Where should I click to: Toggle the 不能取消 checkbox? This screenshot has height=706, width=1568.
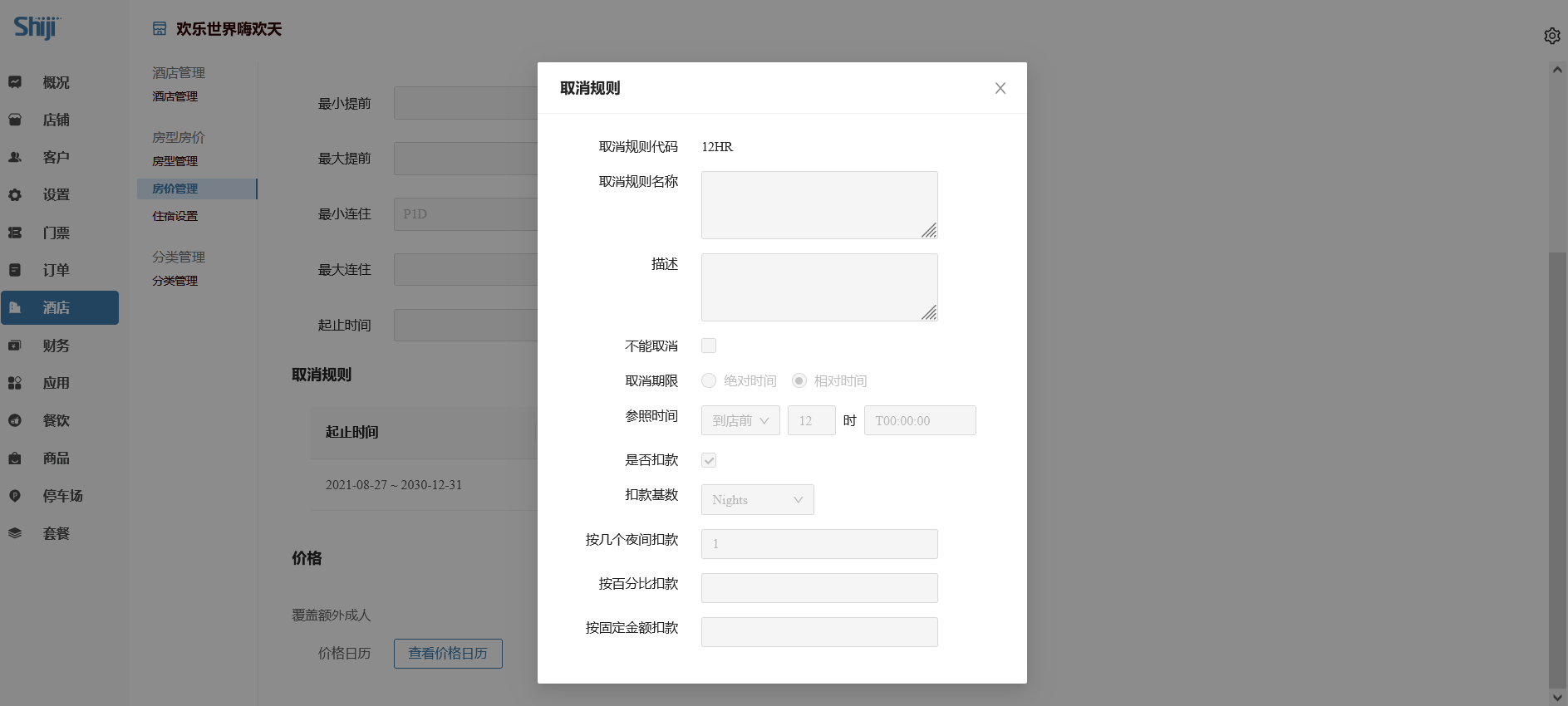click(709, 346)
